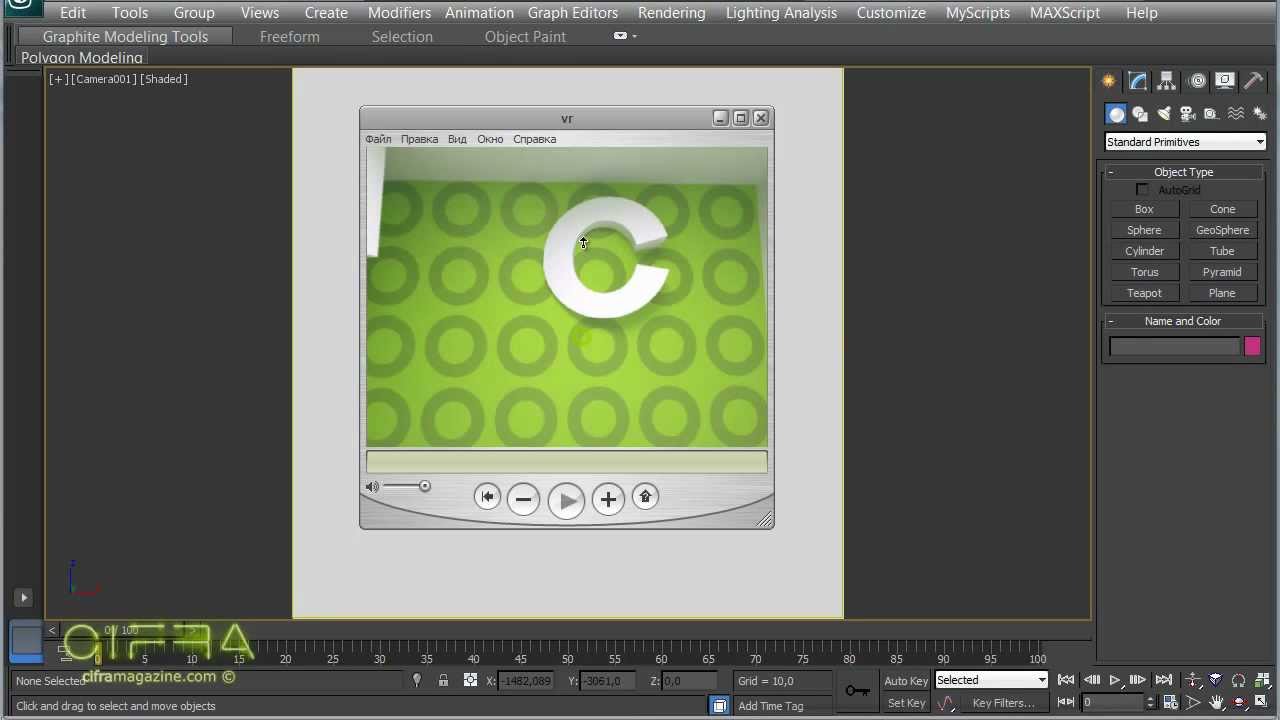This screenshot has width=1280, height=720.
Task: Open Default In/Out Tangents curve icon
Action: (x=946, y=702)
